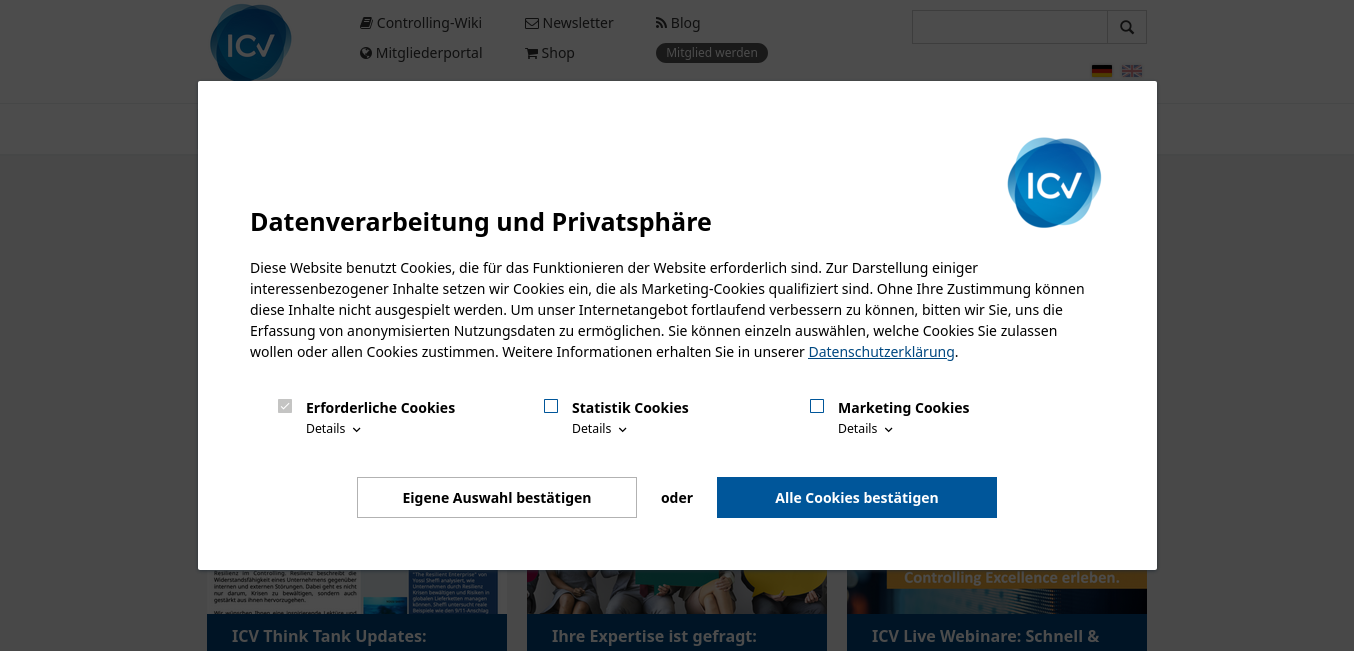Focus the search input field
This screenshot has height=651, width=1366.
click(1010, 27)
